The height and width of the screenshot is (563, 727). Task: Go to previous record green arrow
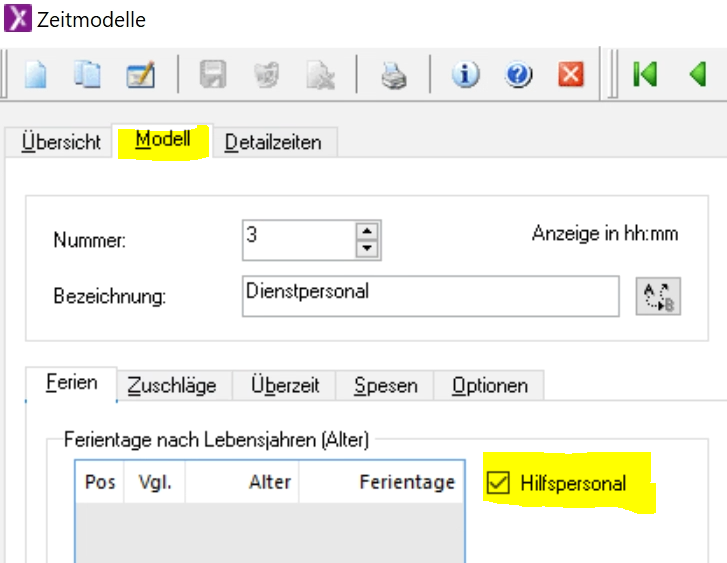pos(697,75)
